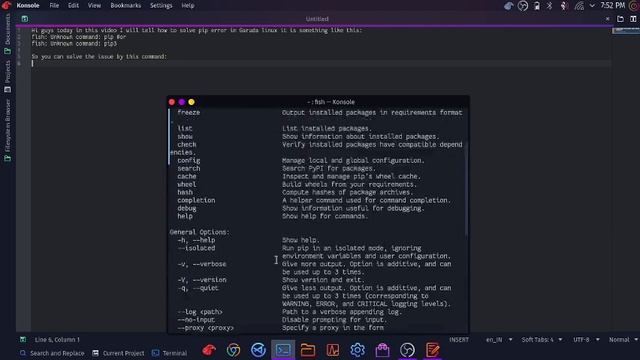Open the Search and Replace panel
The width and height of the screenshot is (640, 360).
tap(52, 353)
